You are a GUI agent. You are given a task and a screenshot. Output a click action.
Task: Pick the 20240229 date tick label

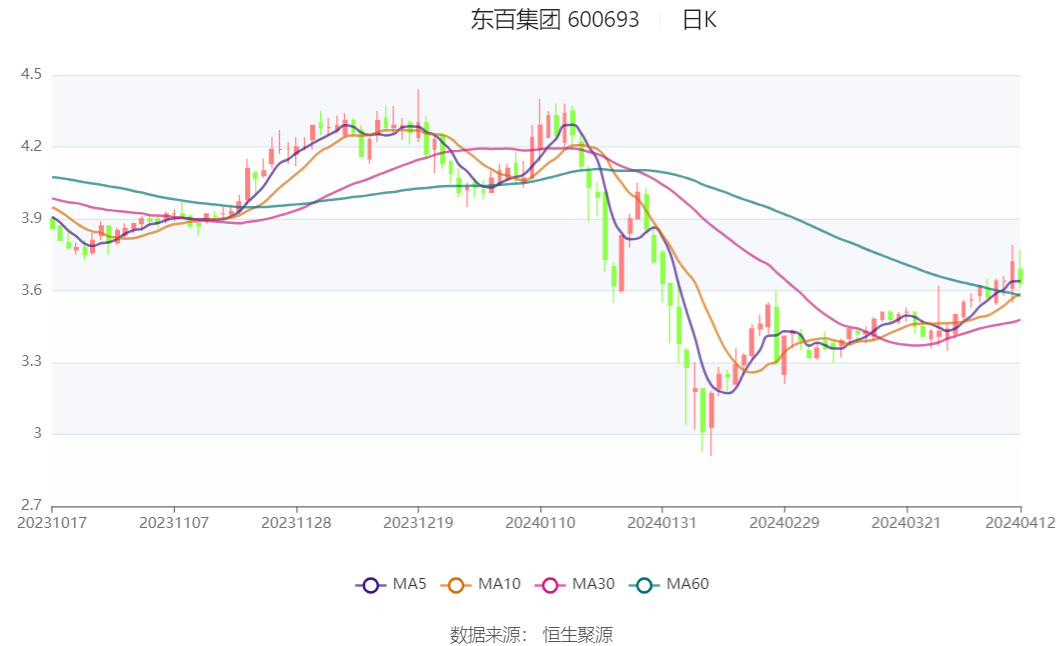pos(784,522)
